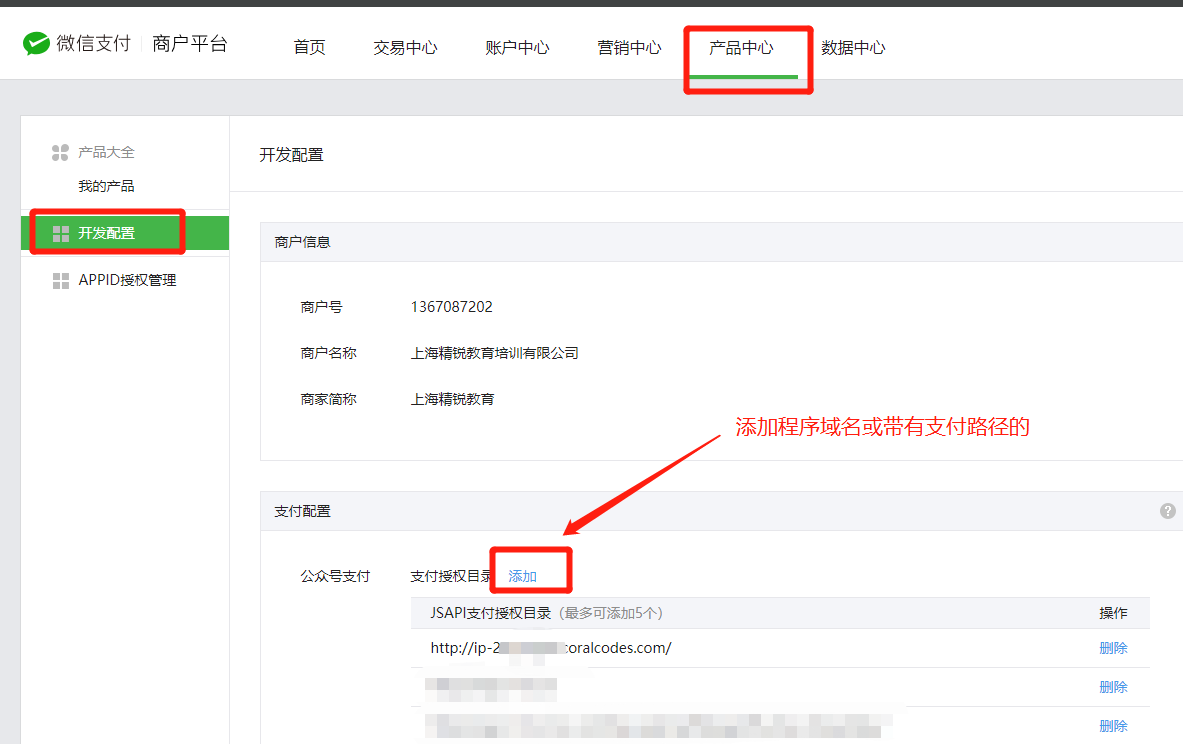Screen dimensions: 1183x744
Task: Click the 开发配置 page heading
Action: [291, 155]
